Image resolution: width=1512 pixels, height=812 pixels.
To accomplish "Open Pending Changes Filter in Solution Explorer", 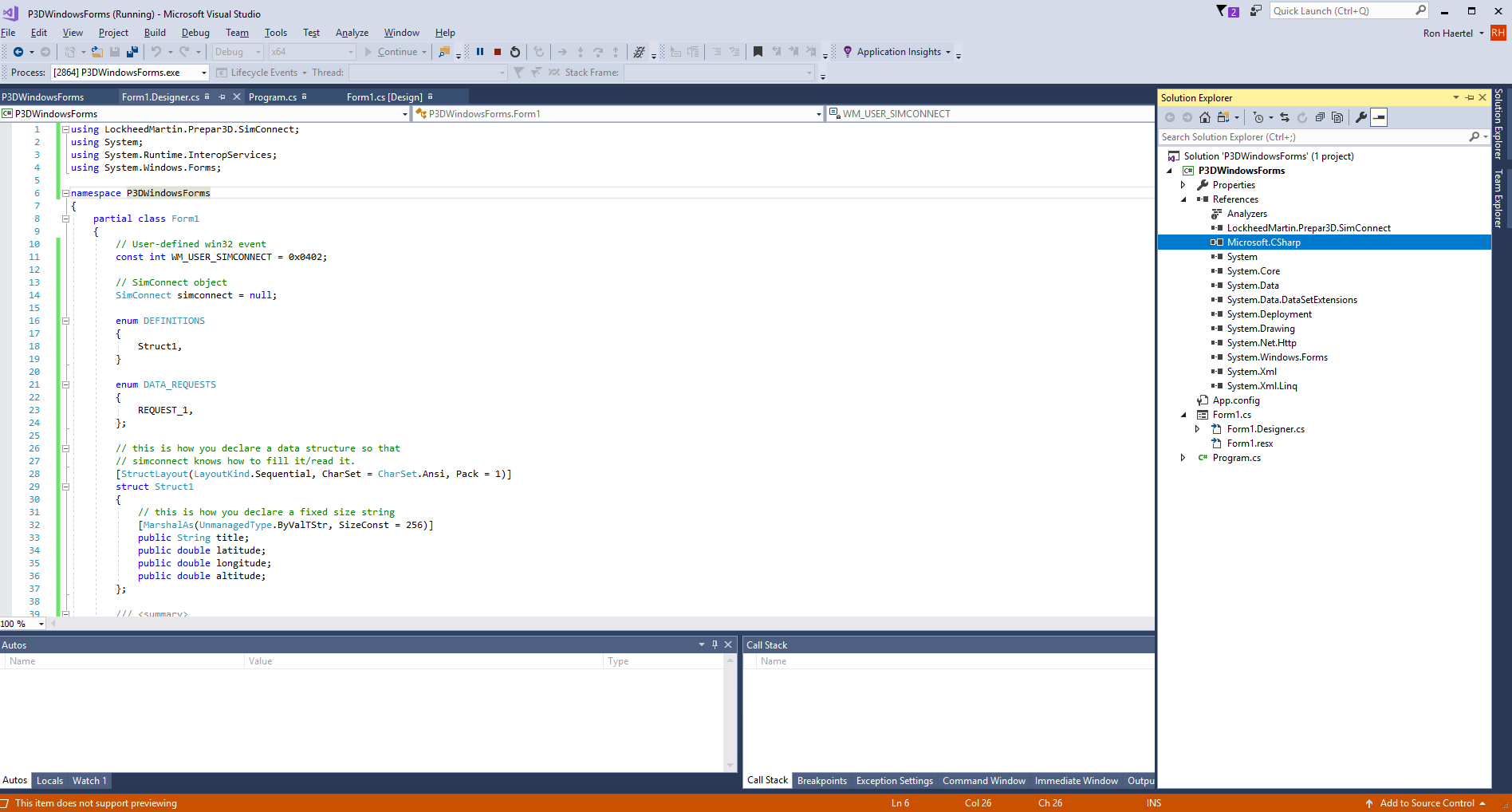I will click(1258, 117).
